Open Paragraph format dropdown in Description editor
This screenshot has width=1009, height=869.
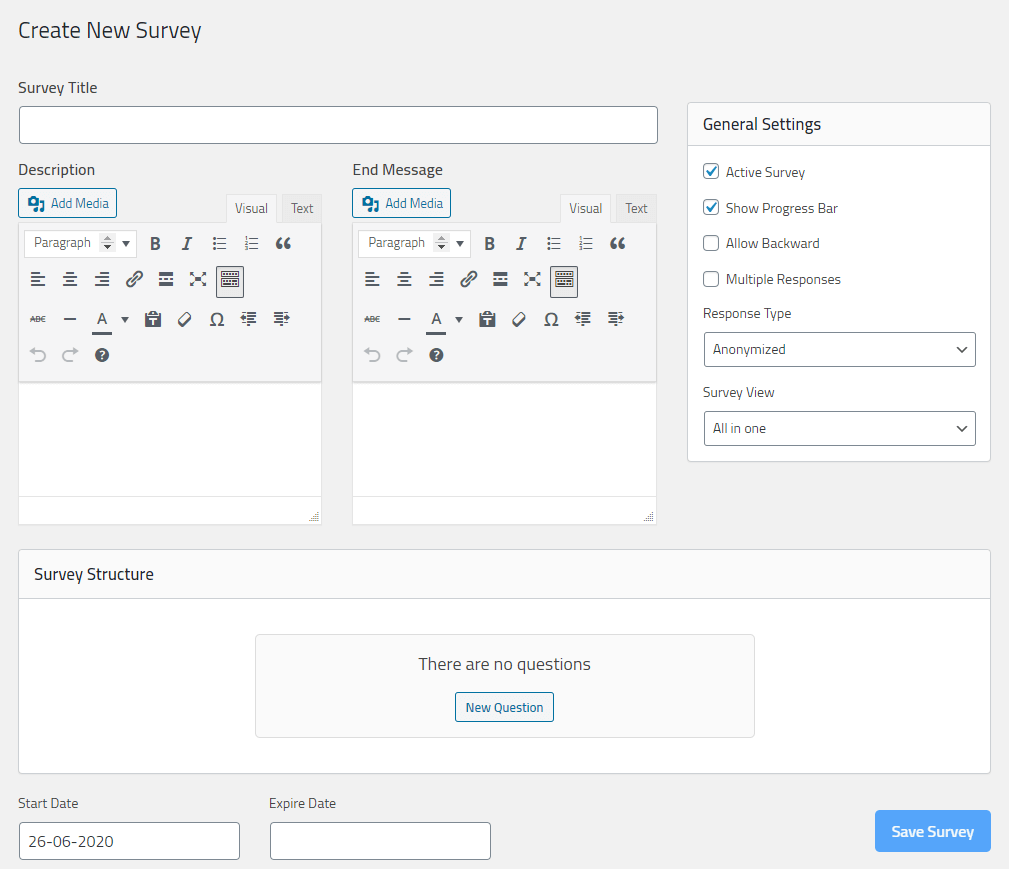click(80, 243)
